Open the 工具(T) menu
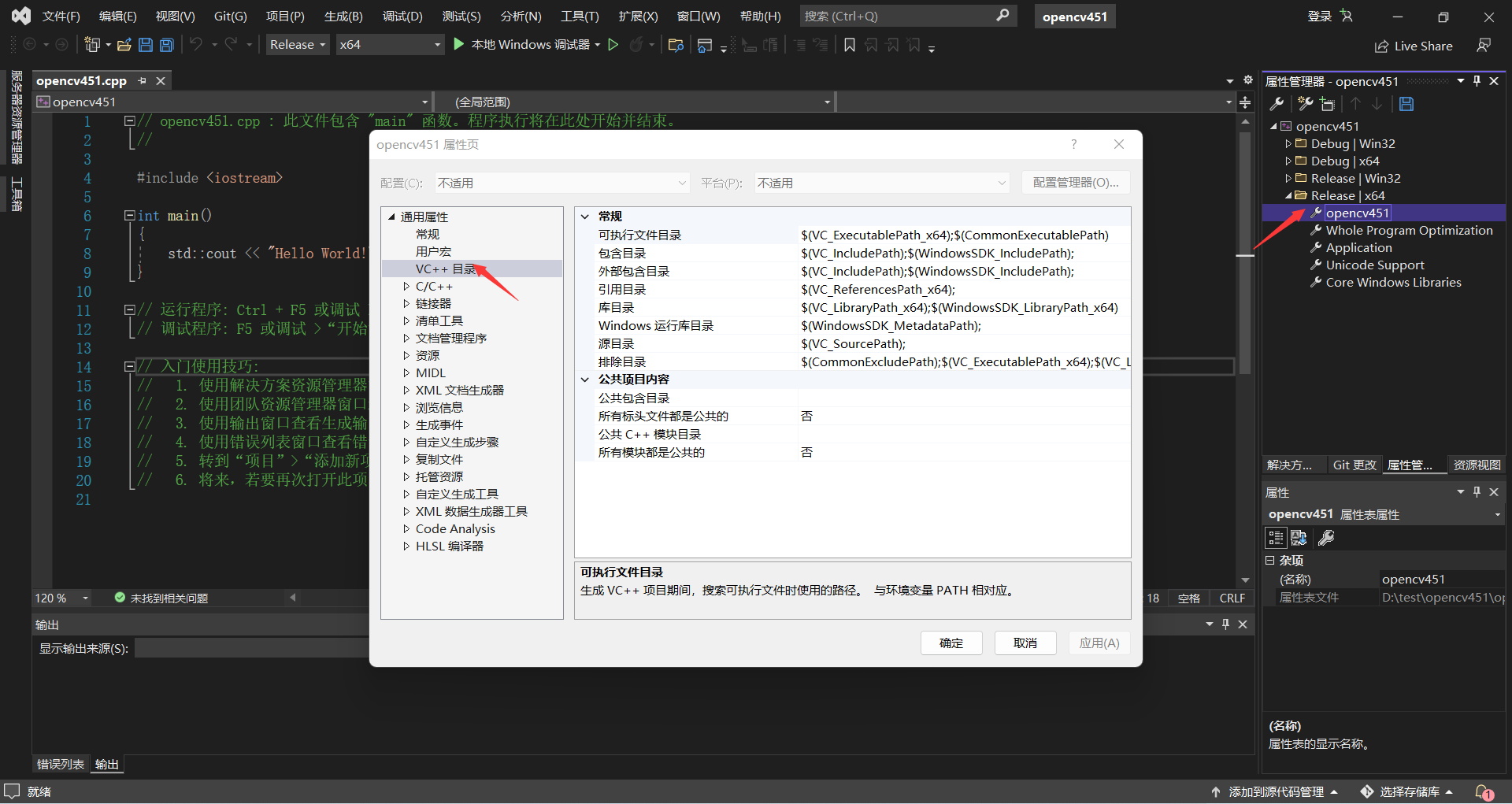This screenshot has width=1512, height=804. [580, 16]
